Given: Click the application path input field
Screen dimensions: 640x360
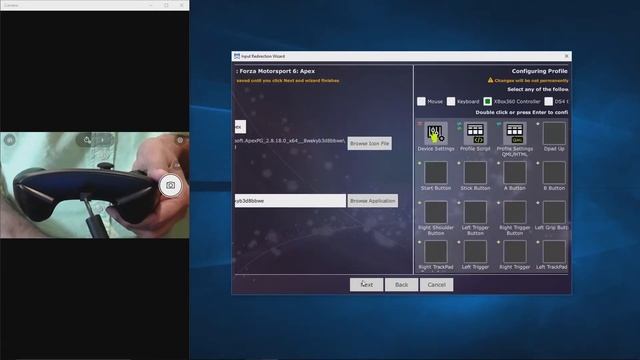Looking at the screenshot, I should click(x=290, y=201).
